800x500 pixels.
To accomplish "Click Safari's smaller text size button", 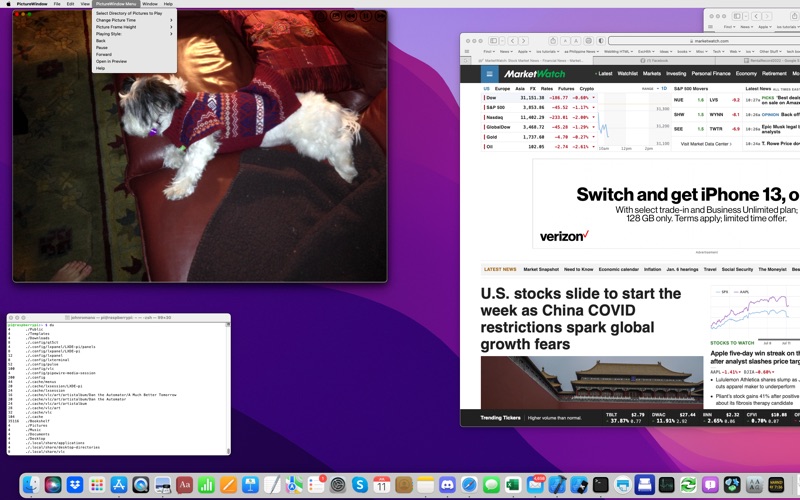I will click(x=565, y=41).
